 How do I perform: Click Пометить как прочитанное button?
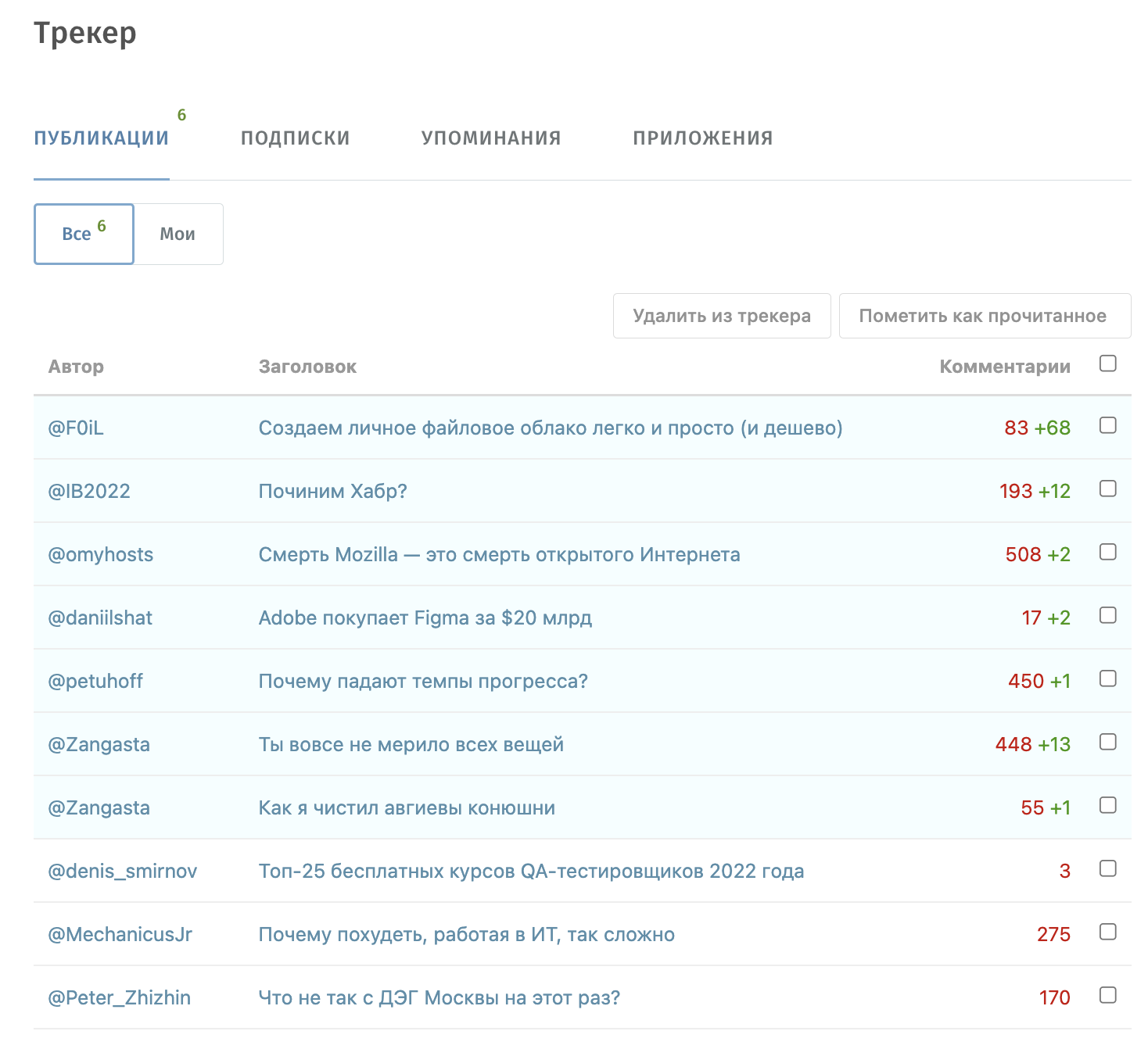985,316
